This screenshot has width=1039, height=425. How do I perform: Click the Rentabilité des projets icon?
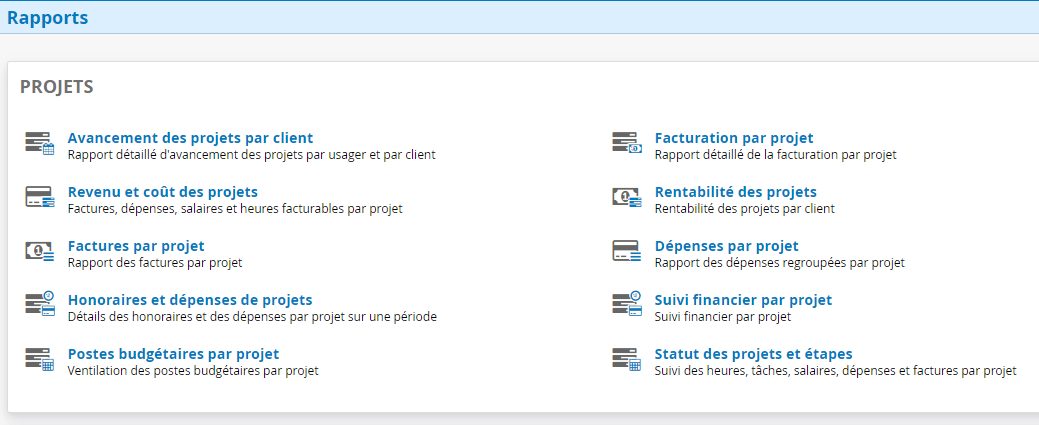click(x=626, y=197)
